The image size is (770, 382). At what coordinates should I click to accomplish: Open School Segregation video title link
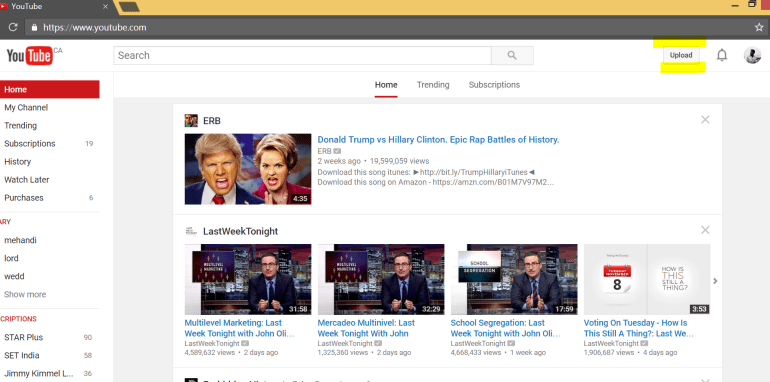click(x=506, y=328)
